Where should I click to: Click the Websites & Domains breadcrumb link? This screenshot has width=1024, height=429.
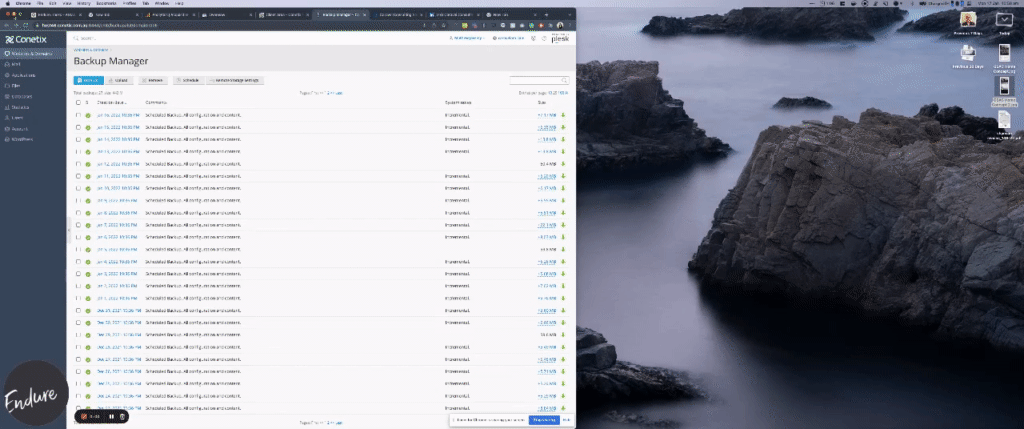pos(91,50)
